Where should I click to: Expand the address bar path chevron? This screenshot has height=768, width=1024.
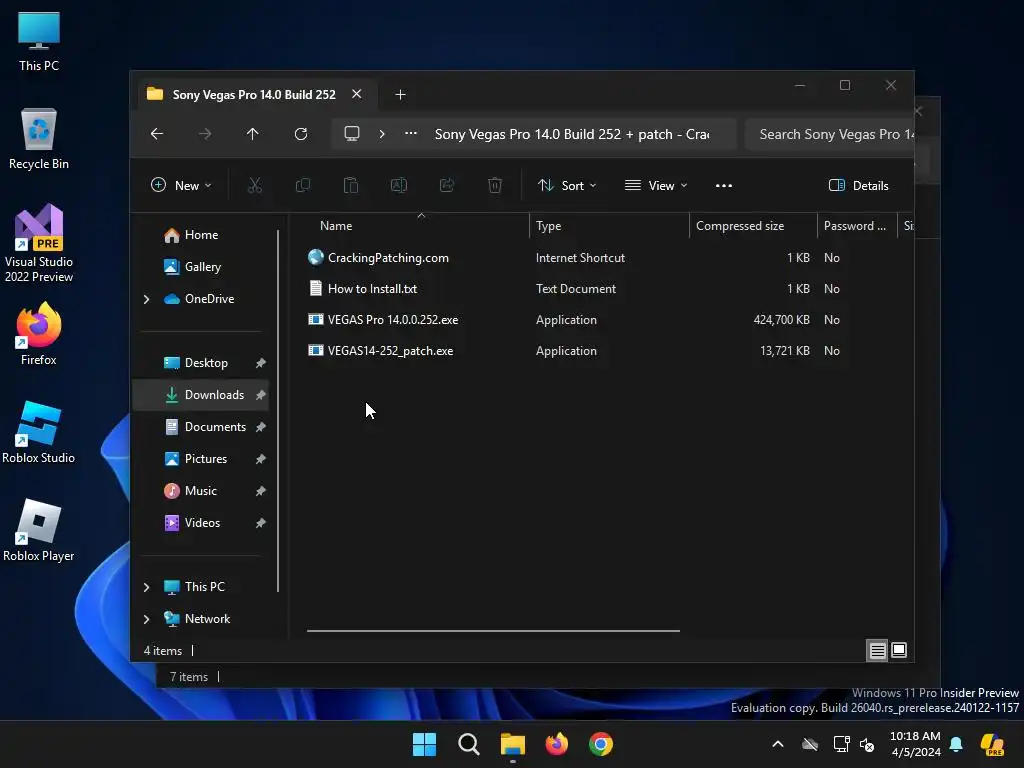(382, 134)
